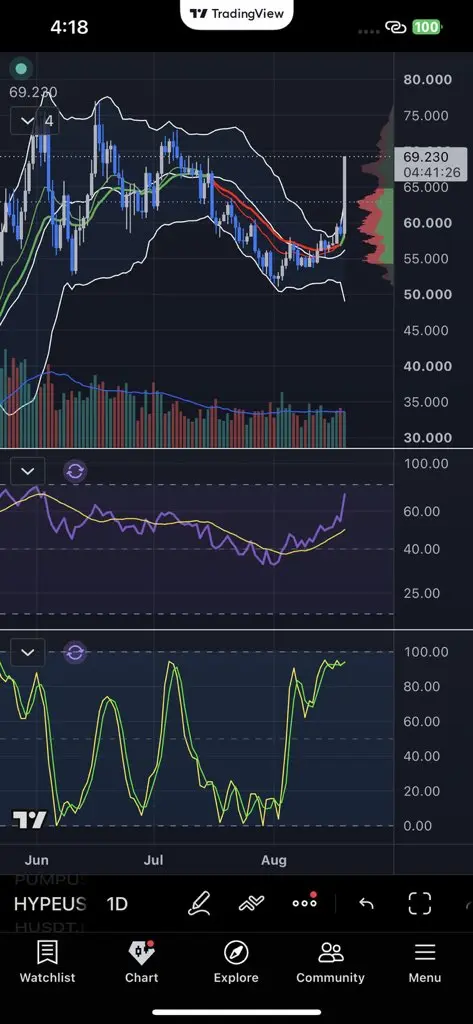473x1024 pixels.
Task: Tap the 30.000 price scale label
Action: click(x=428, y=438)
